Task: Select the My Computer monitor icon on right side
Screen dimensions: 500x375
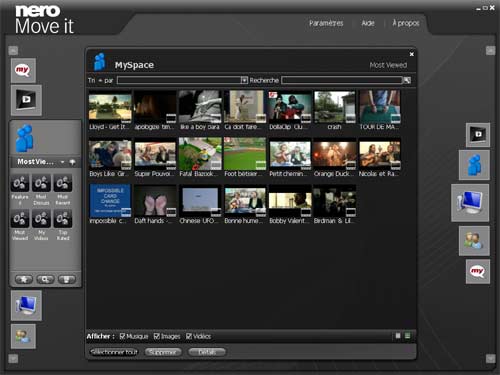Action: tap(470, 203)
